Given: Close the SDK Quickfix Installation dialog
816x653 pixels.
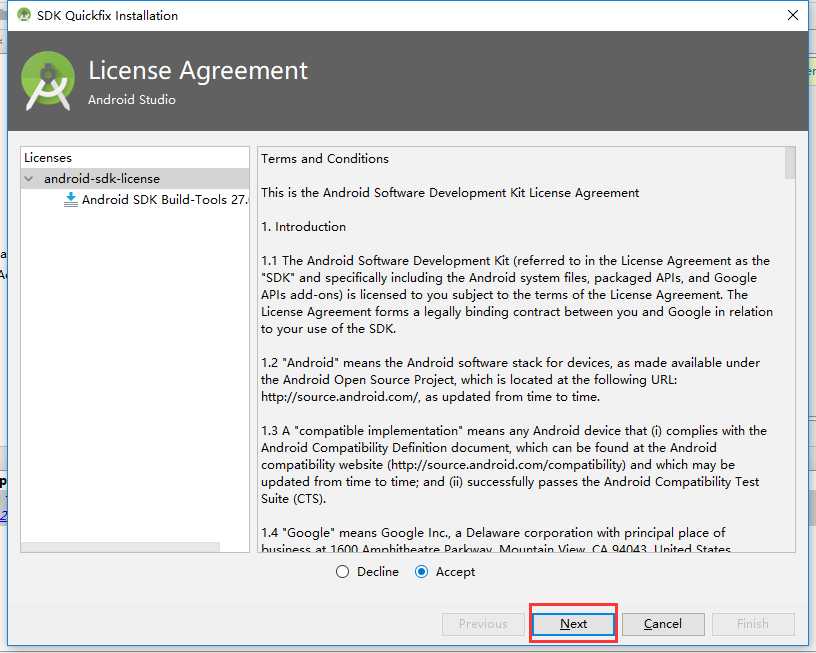Looking at the screenshot, I should 793,15.
